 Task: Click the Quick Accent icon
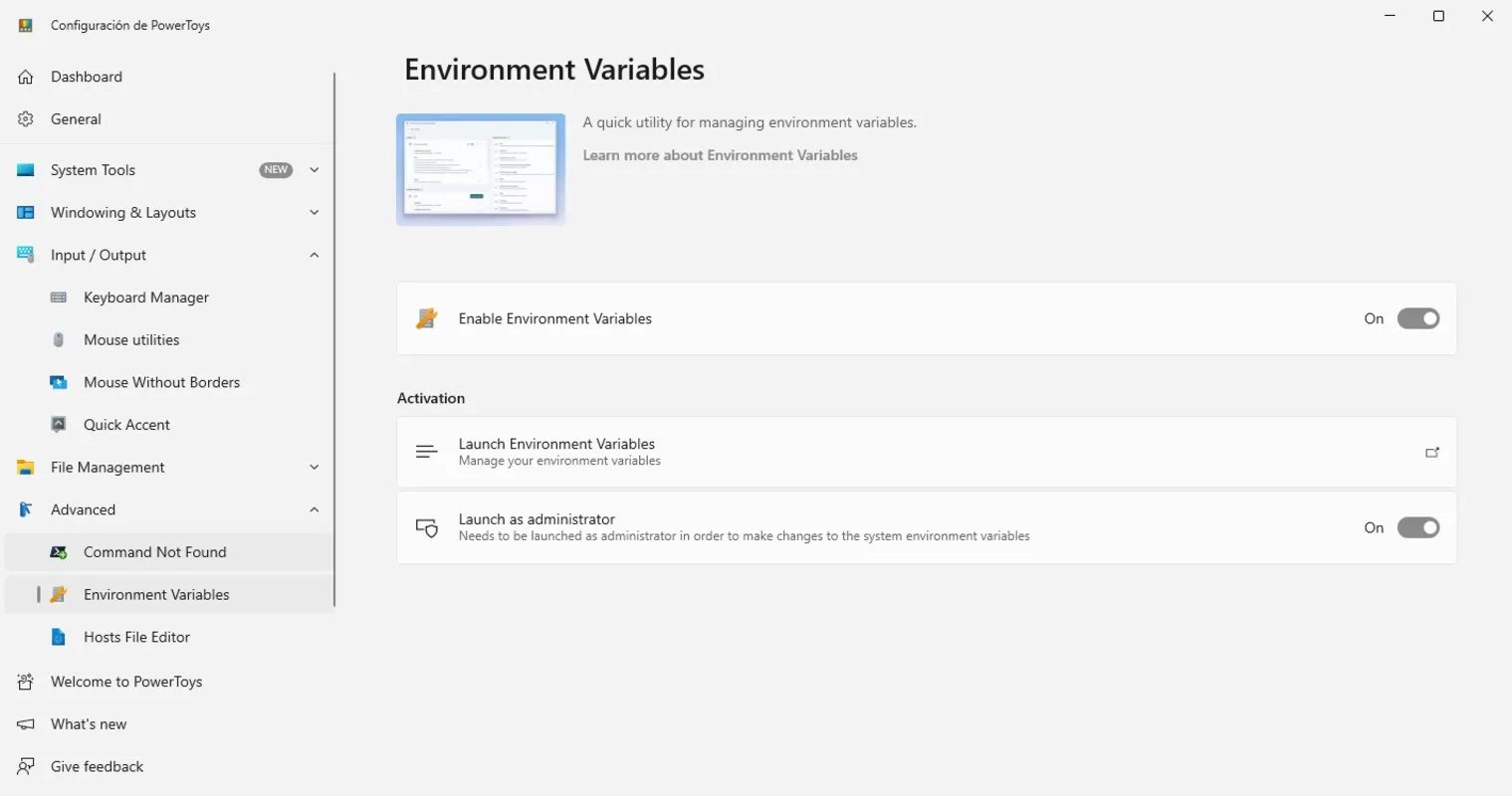[59, 425]
